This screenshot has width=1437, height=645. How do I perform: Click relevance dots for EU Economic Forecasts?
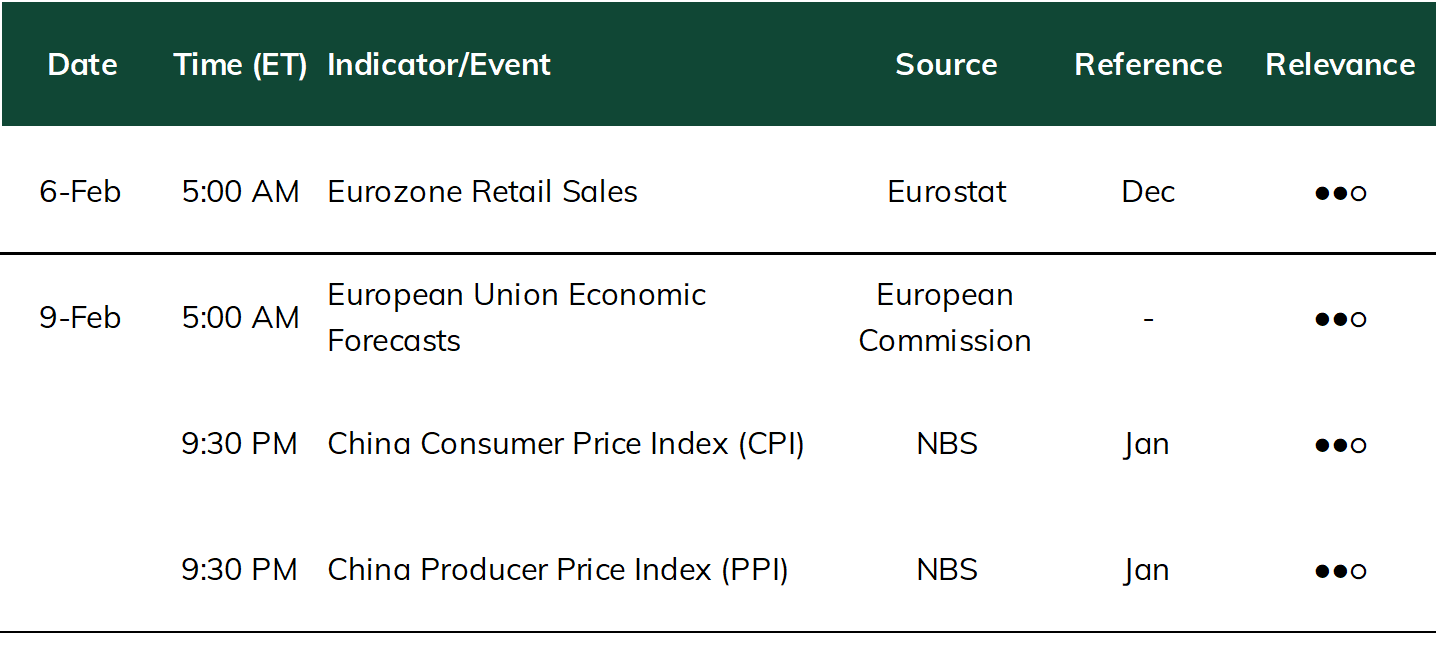tap(1340, 319)
